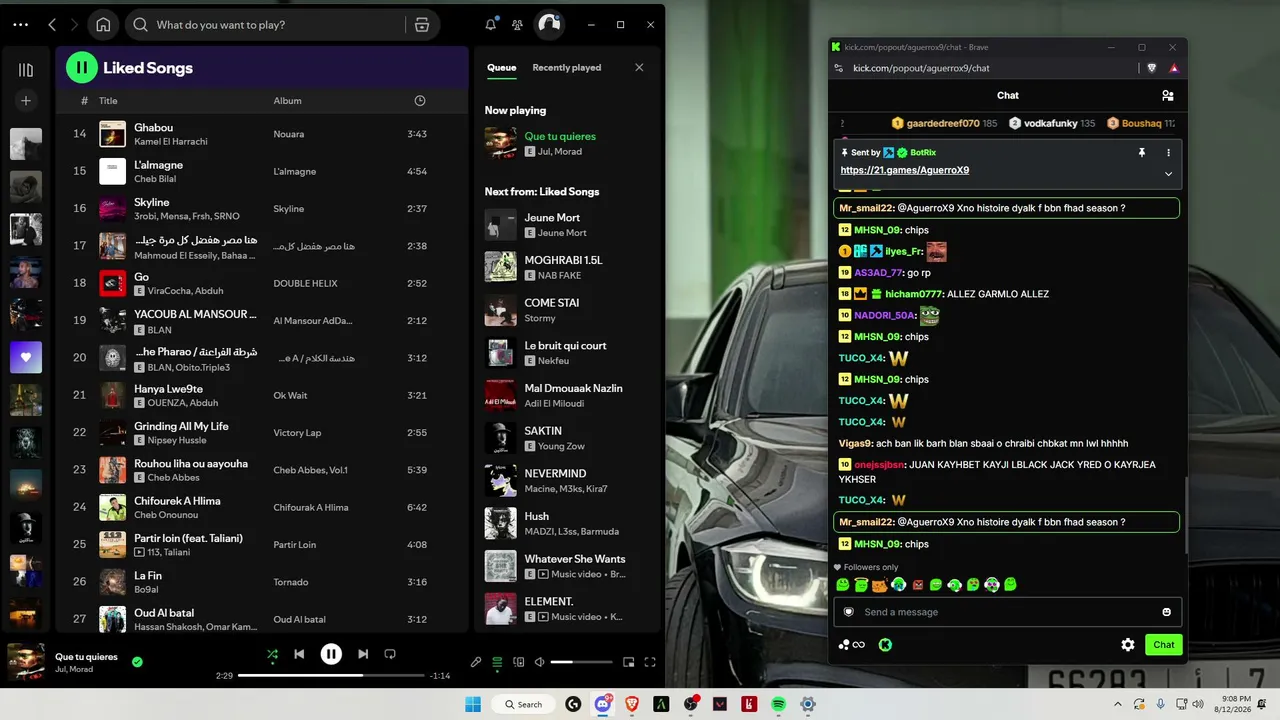Enter Spotify full screen mode

tap(650, 662)
